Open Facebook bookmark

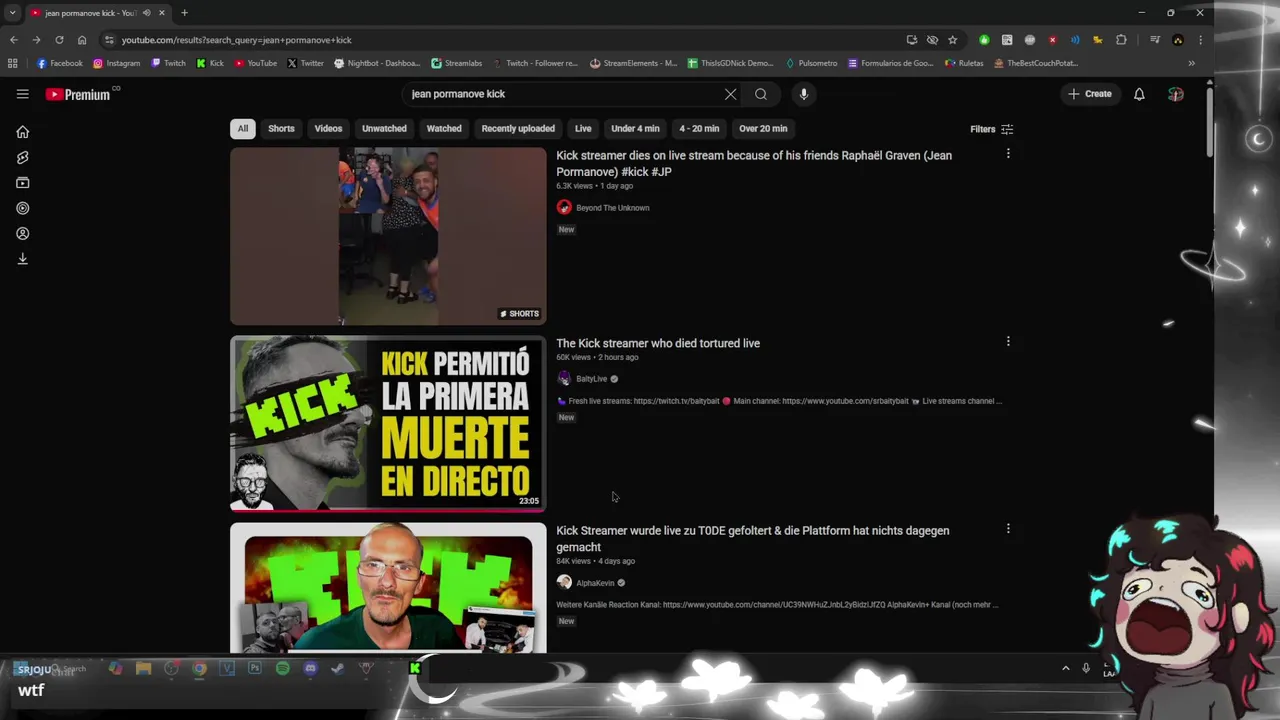pyautogui.click(x=60, y=63)
